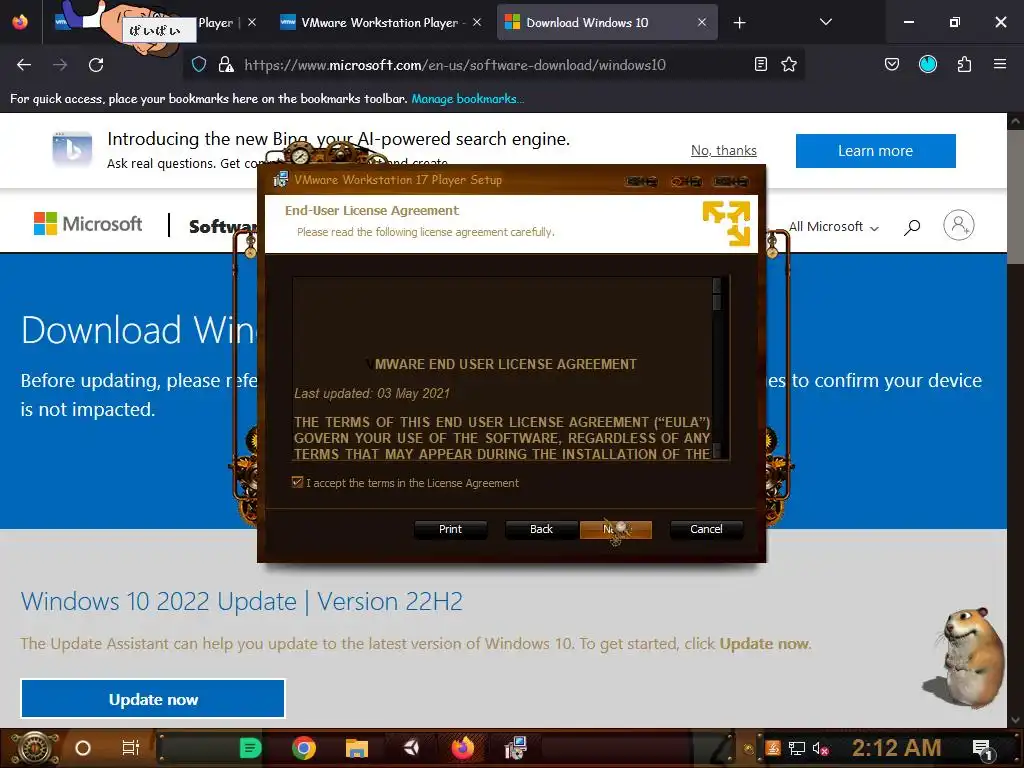This screenshot has width=1024, height=768.
Task: Click the 2:12 AM taskbar clock
Action: (896, 748)
